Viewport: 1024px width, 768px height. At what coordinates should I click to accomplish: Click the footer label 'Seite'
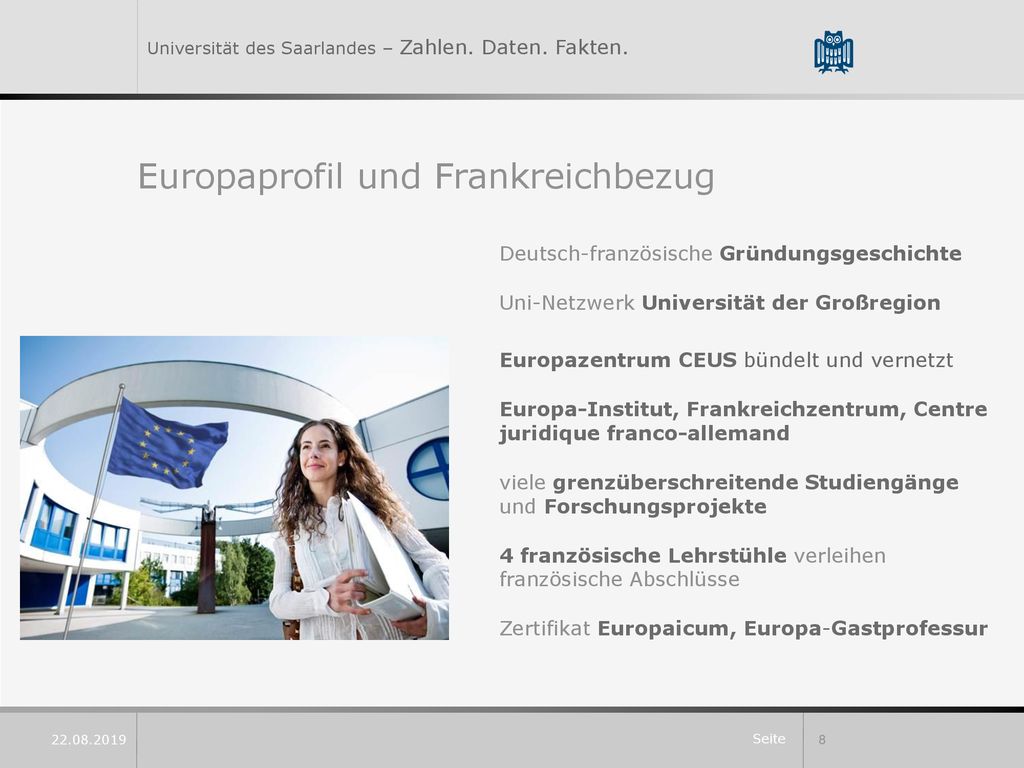[x=769, y=739]
